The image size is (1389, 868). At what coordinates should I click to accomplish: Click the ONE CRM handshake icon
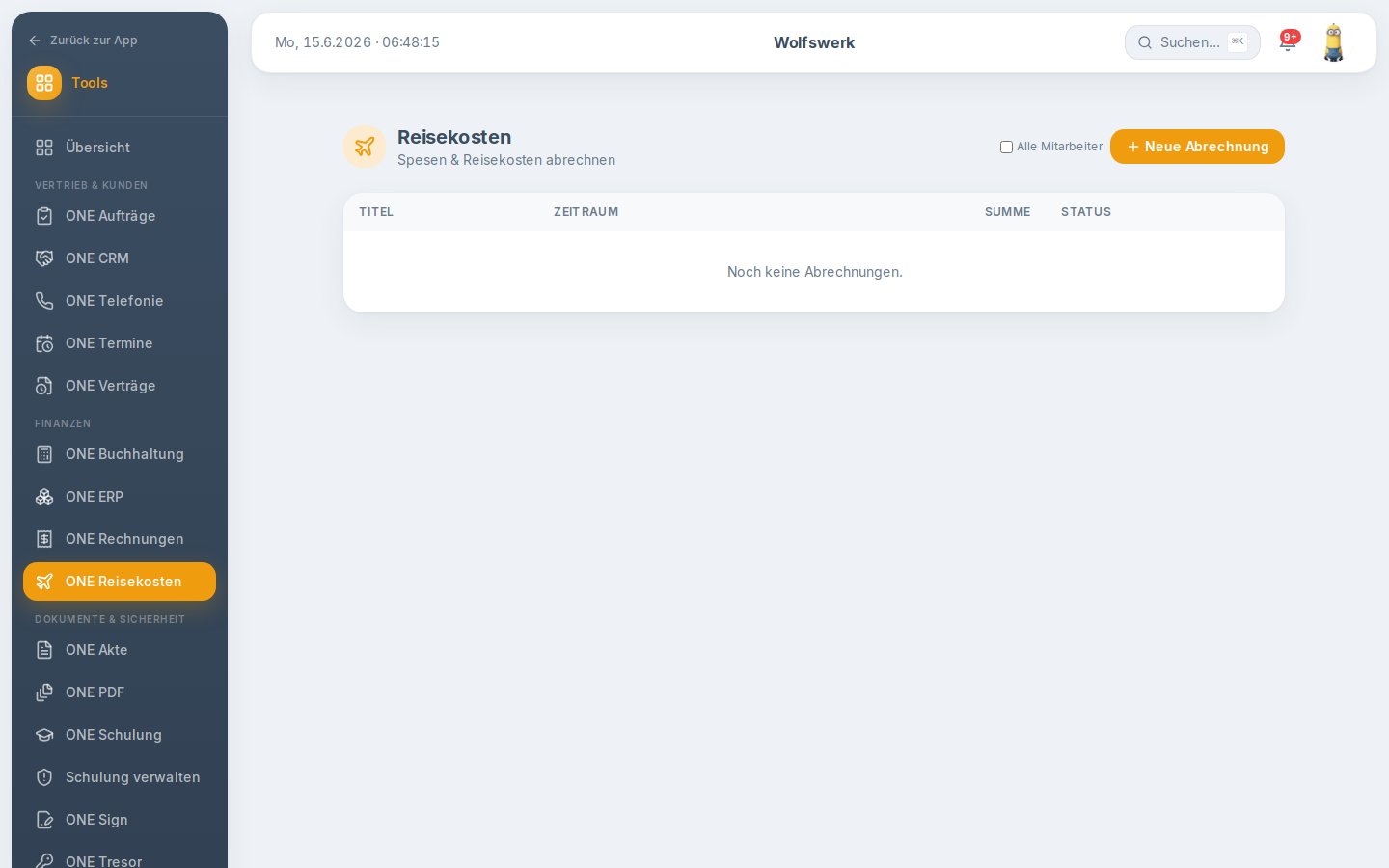[x=44, y=258]
